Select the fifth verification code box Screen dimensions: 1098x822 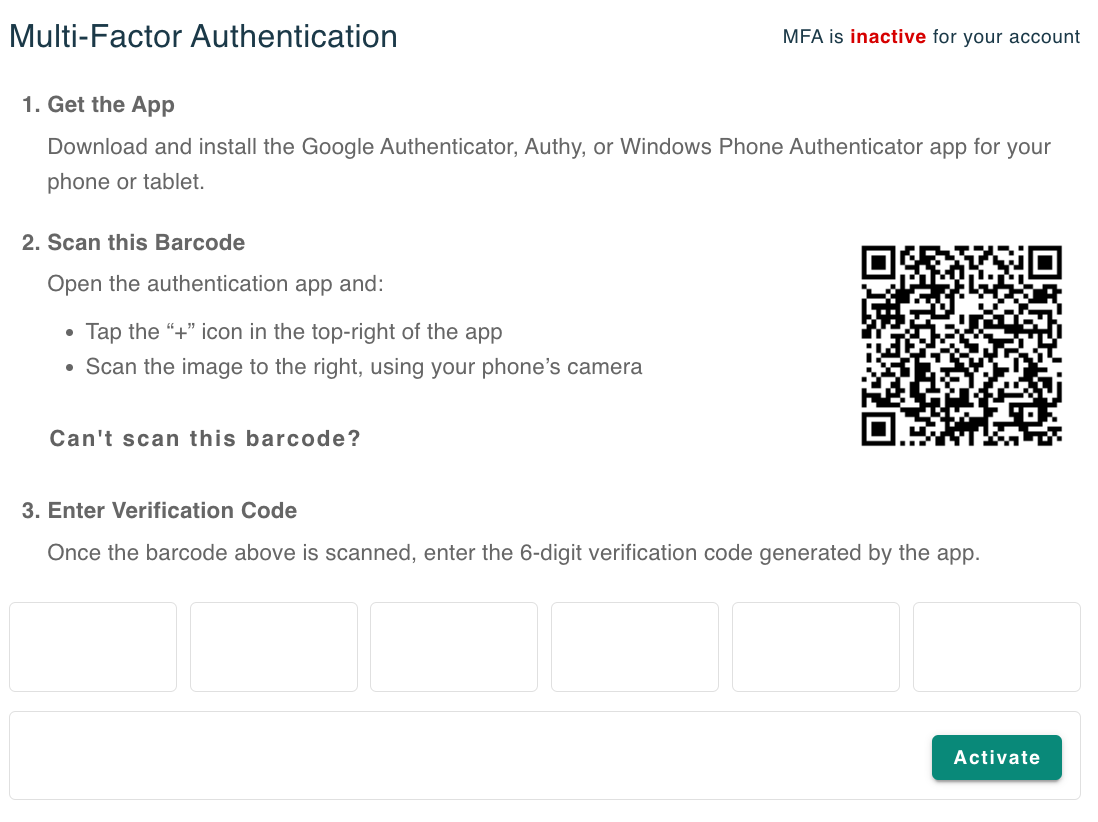(815, 646)
